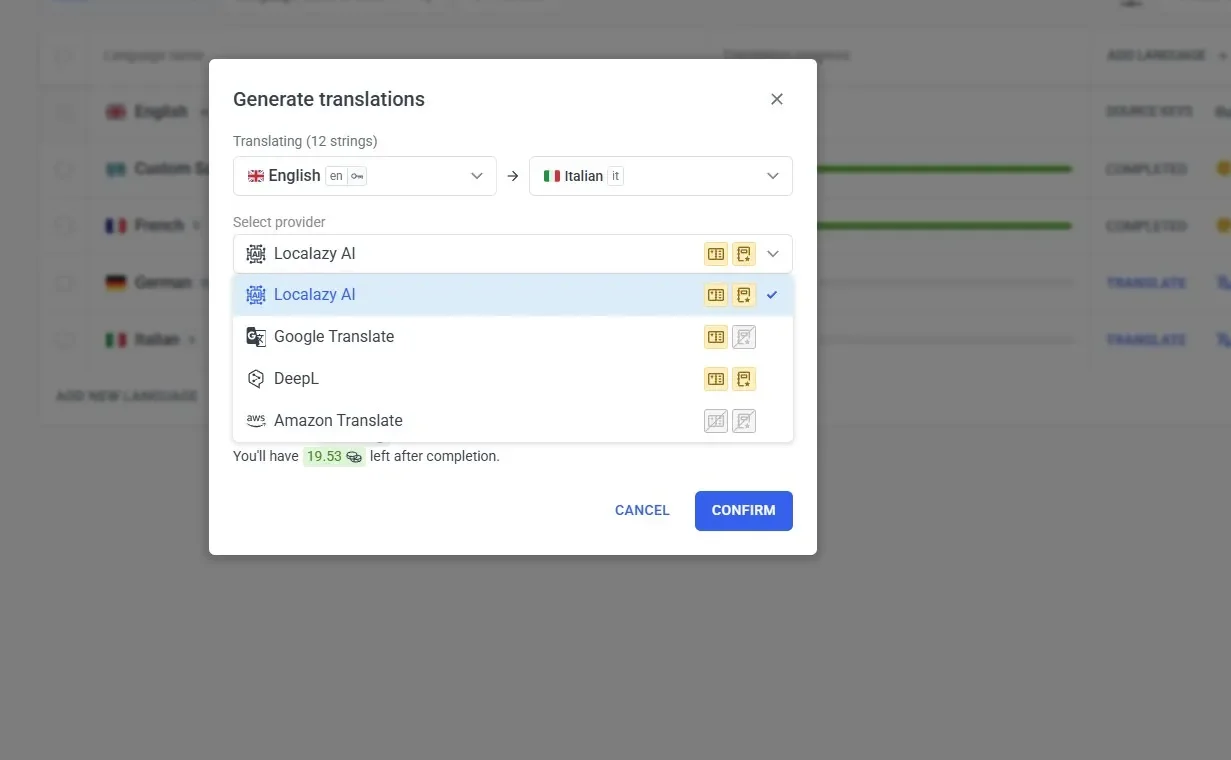1231x760 pixels.
Task: Click the 19.53 credits badge
Action: (335, 456)
